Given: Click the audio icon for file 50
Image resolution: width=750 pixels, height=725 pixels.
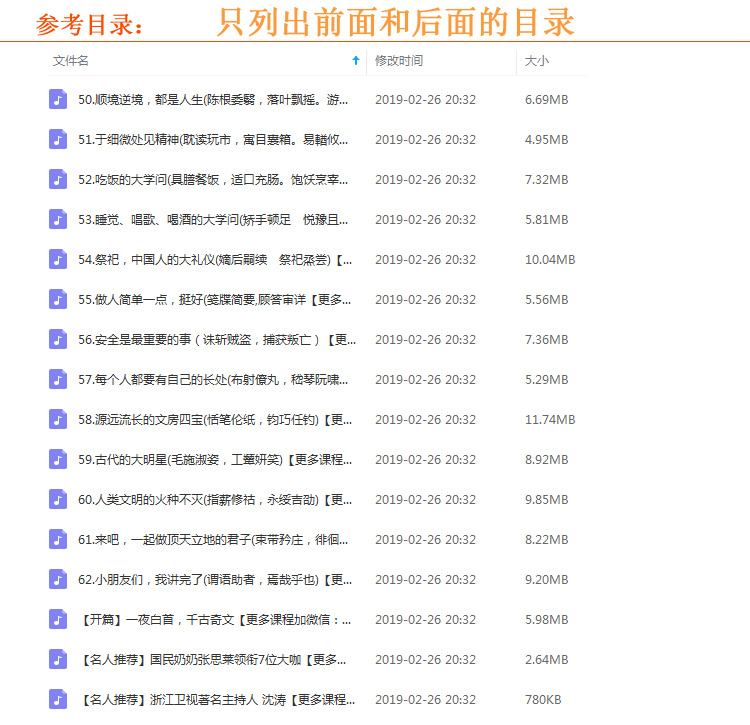Looking at the screenshot, I should pos(58,99).
